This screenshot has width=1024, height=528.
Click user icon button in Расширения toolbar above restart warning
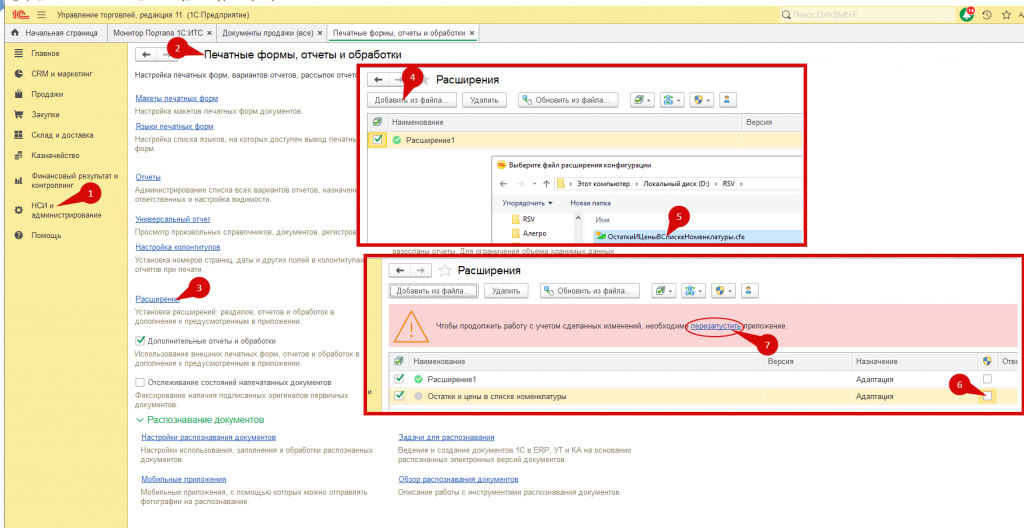[749, 290]
